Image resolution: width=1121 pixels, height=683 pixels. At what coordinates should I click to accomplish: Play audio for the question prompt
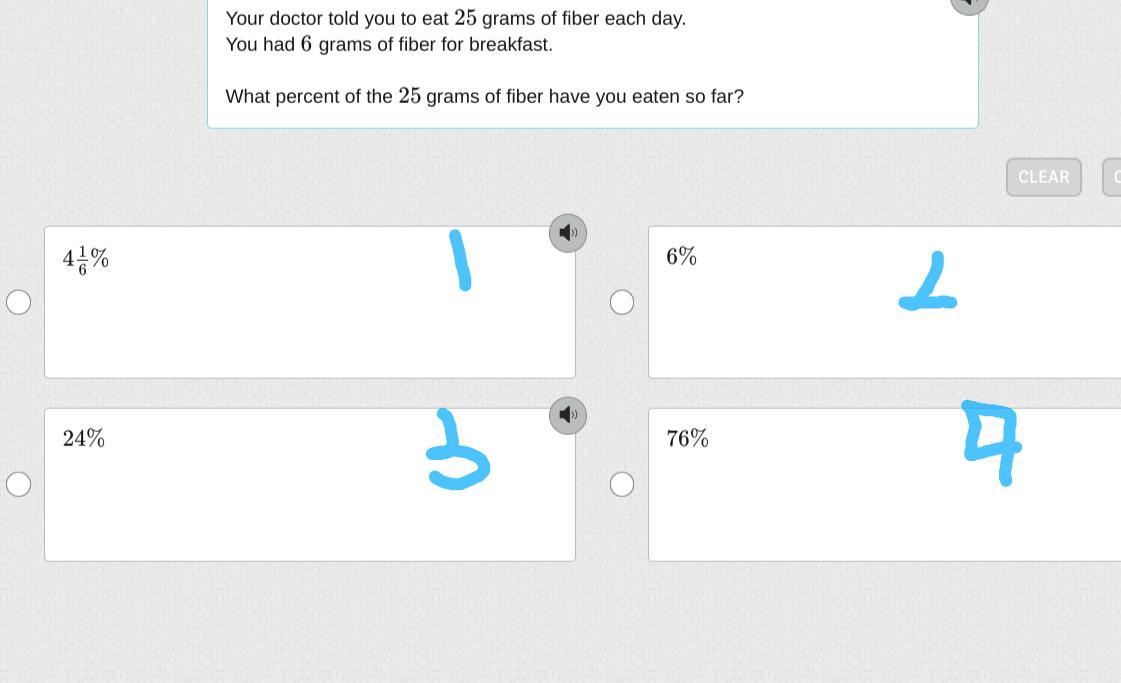(968, 4)
